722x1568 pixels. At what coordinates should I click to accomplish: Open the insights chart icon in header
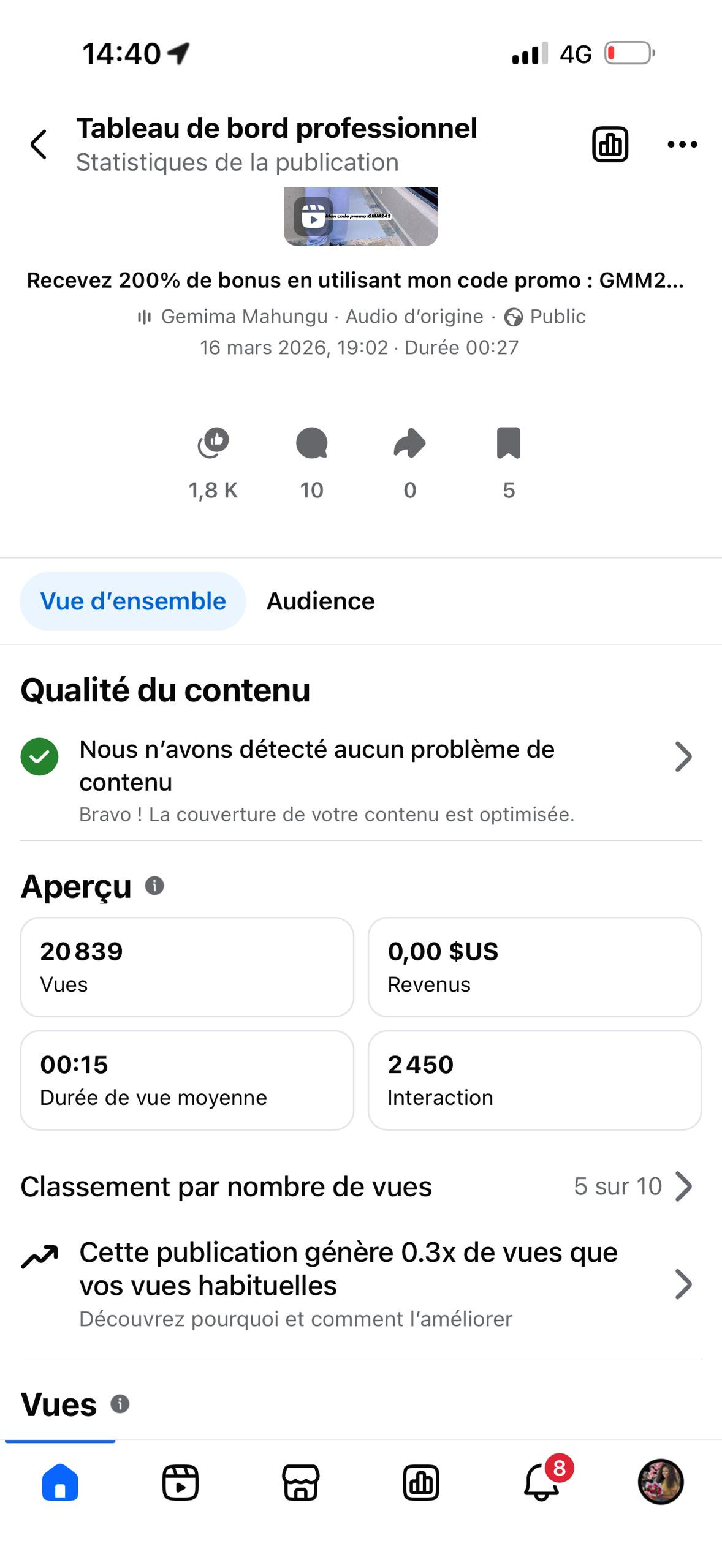(610, 145)
